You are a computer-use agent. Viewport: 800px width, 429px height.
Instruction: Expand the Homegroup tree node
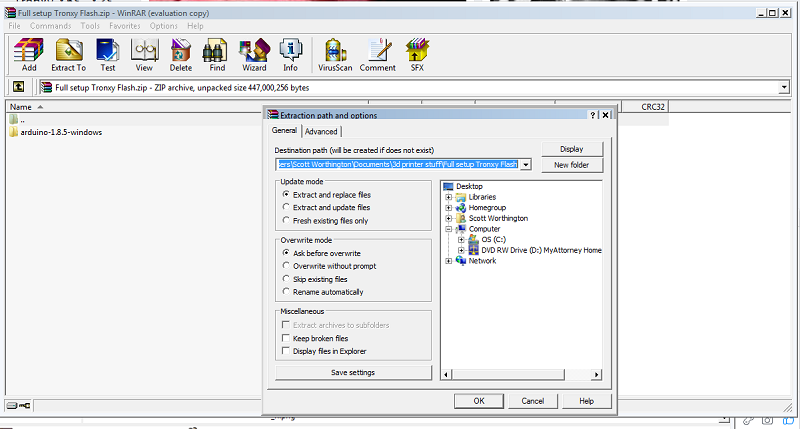click(x=448, y=208)
